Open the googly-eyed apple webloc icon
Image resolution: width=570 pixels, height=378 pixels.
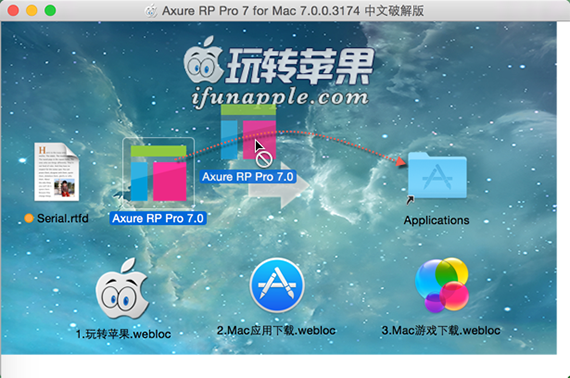pos(122,289)
